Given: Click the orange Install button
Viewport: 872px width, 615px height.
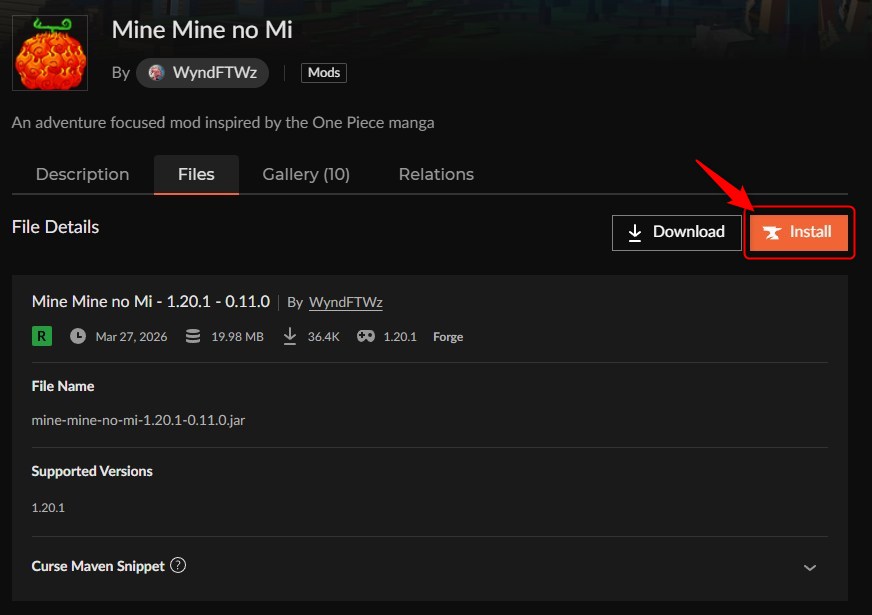Looking at the screenshot, I should click(x=799, y=232).
